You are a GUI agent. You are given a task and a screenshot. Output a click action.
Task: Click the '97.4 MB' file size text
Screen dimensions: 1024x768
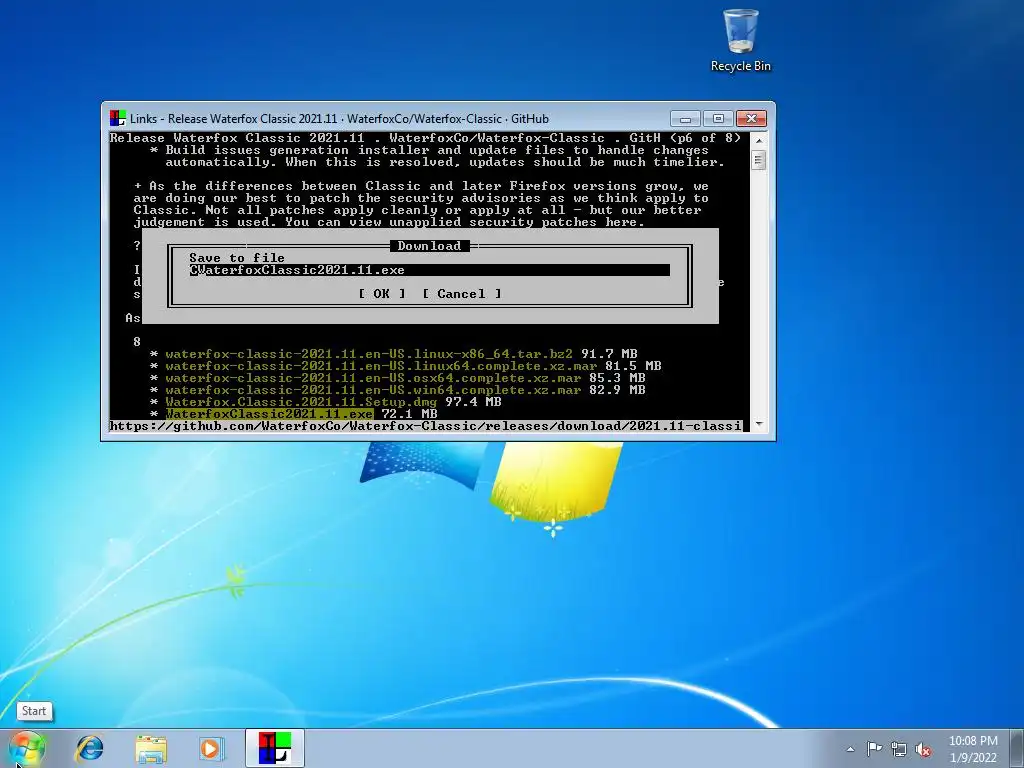point(473,402)
